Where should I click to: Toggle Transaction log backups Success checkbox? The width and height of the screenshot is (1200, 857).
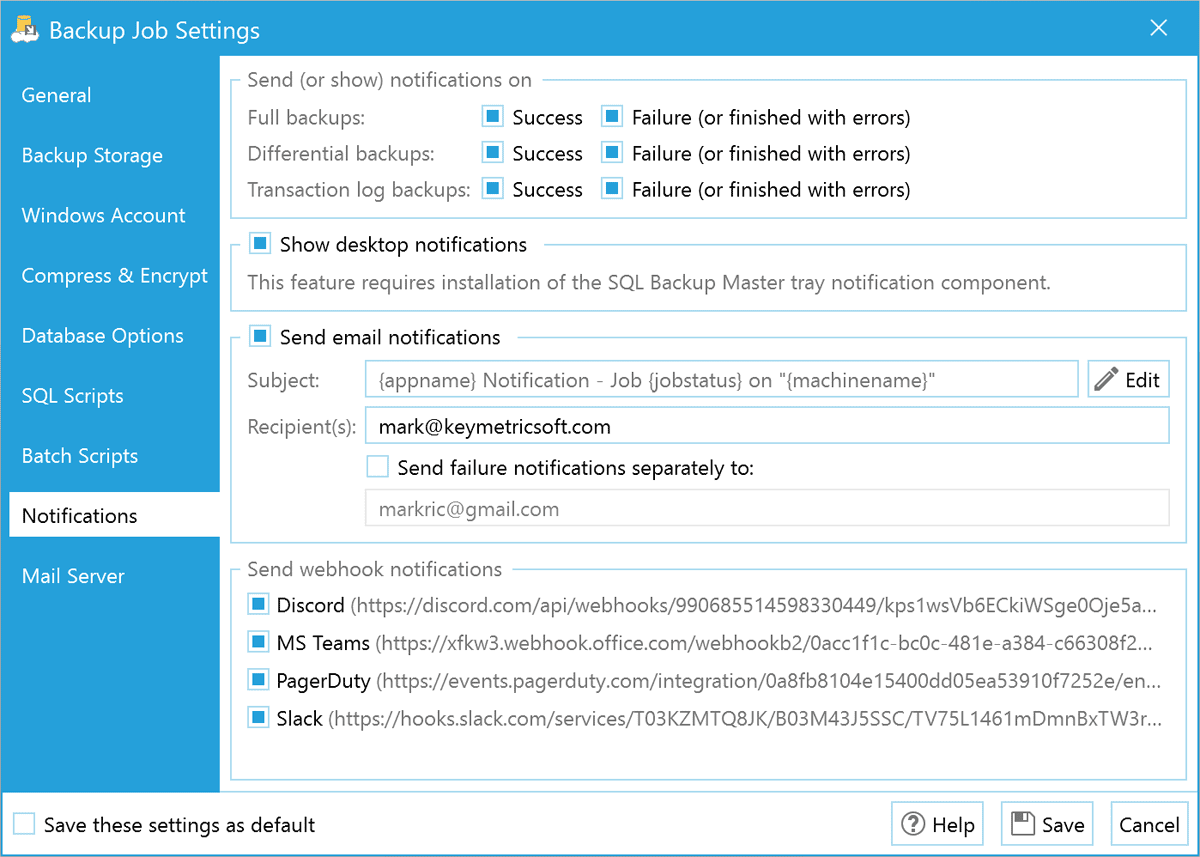[492, 189]
